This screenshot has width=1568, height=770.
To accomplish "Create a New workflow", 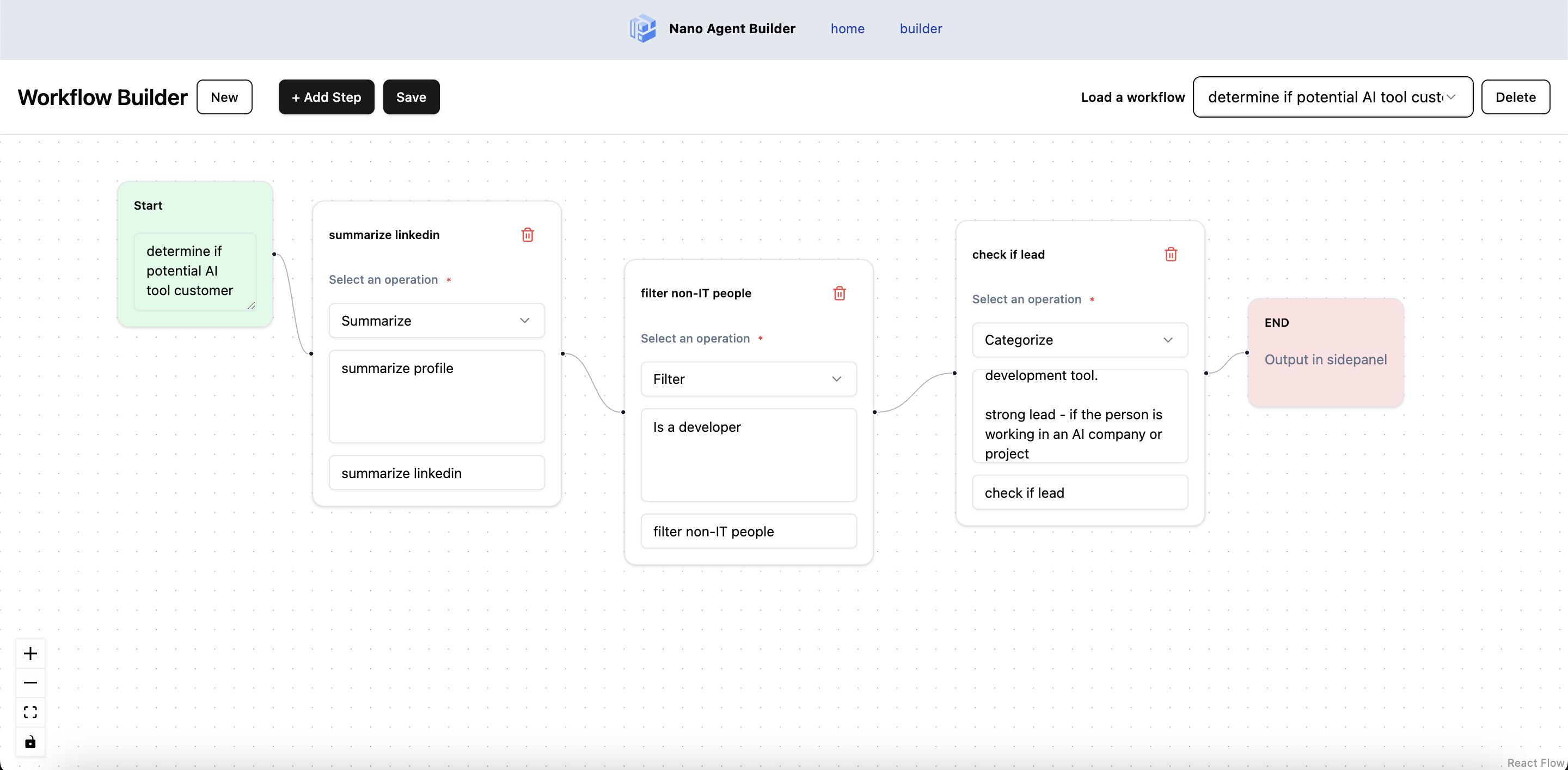I will pos(224,97).
